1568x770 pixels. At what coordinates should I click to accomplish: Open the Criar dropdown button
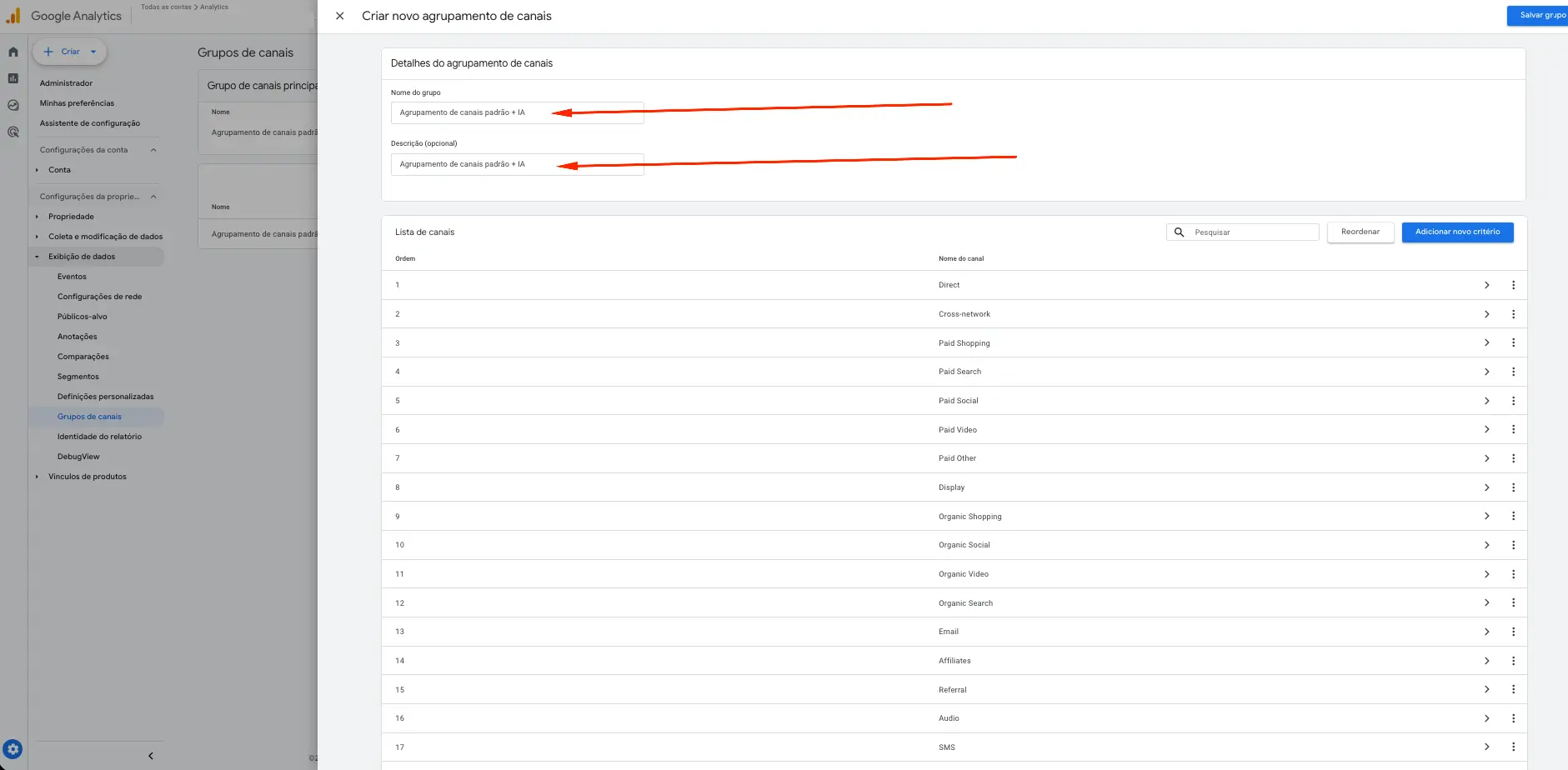pos(70,52)
